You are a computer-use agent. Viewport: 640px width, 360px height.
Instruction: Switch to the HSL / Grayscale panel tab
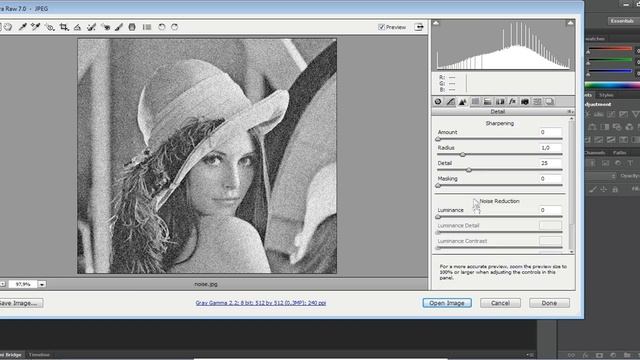click(x=476, y=102)
